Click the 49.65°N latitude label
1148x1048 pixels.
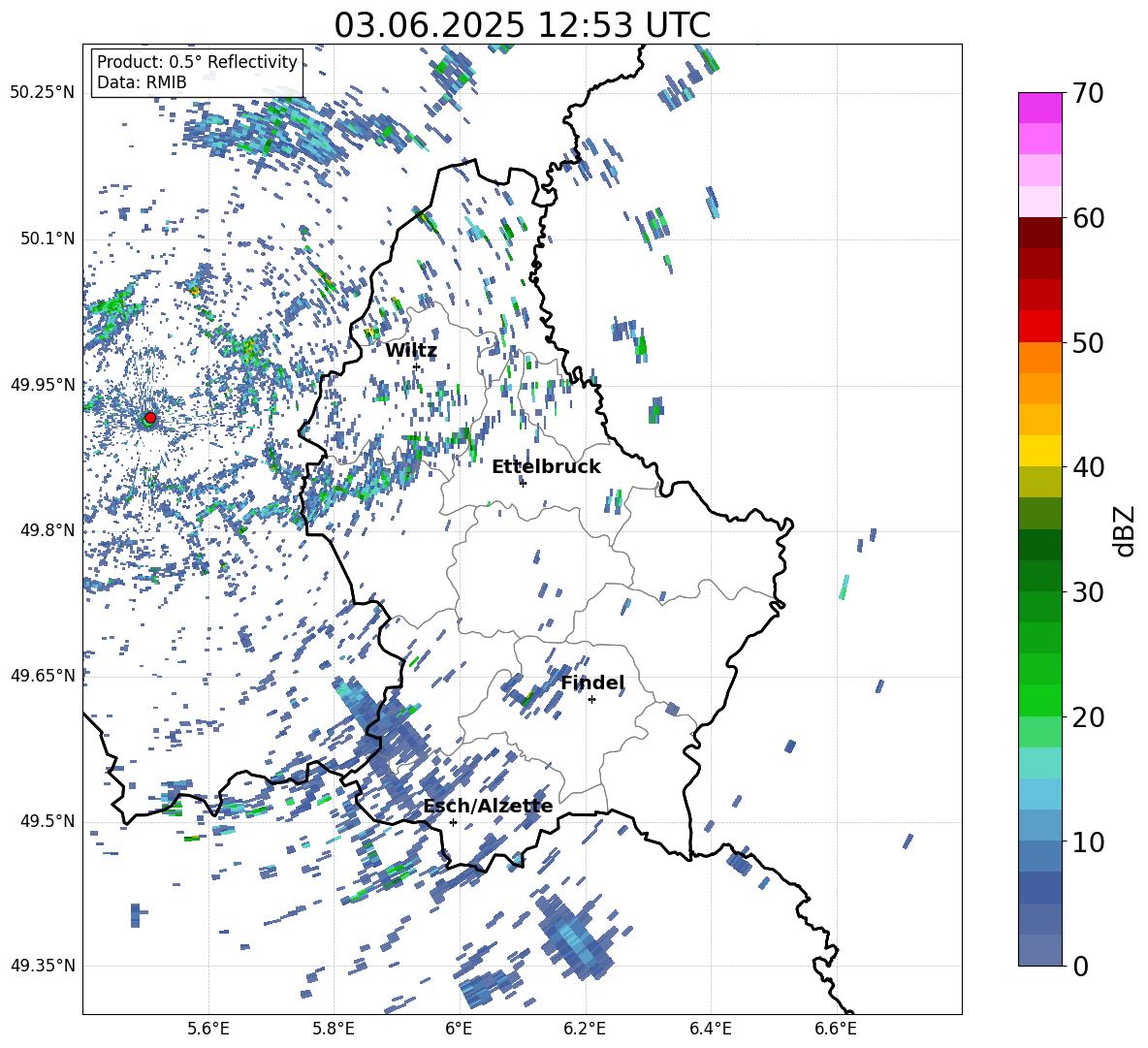click(x=43, y=676)
